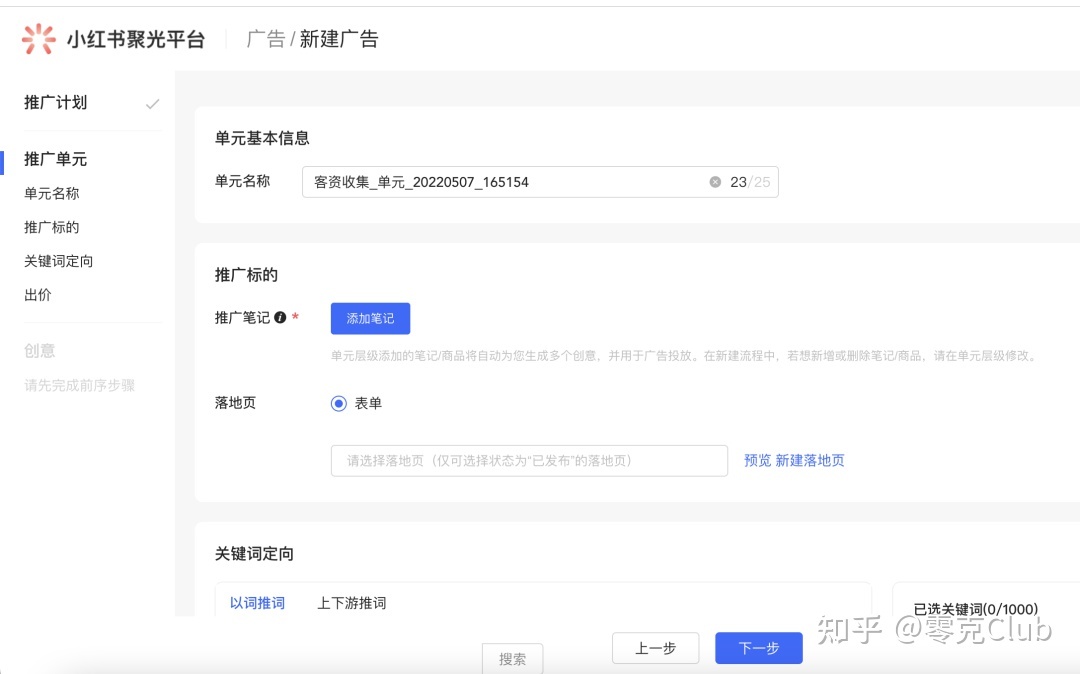Select 出价 in the left sidebar
1080x674 pixels.
click(x=37, y=295)
